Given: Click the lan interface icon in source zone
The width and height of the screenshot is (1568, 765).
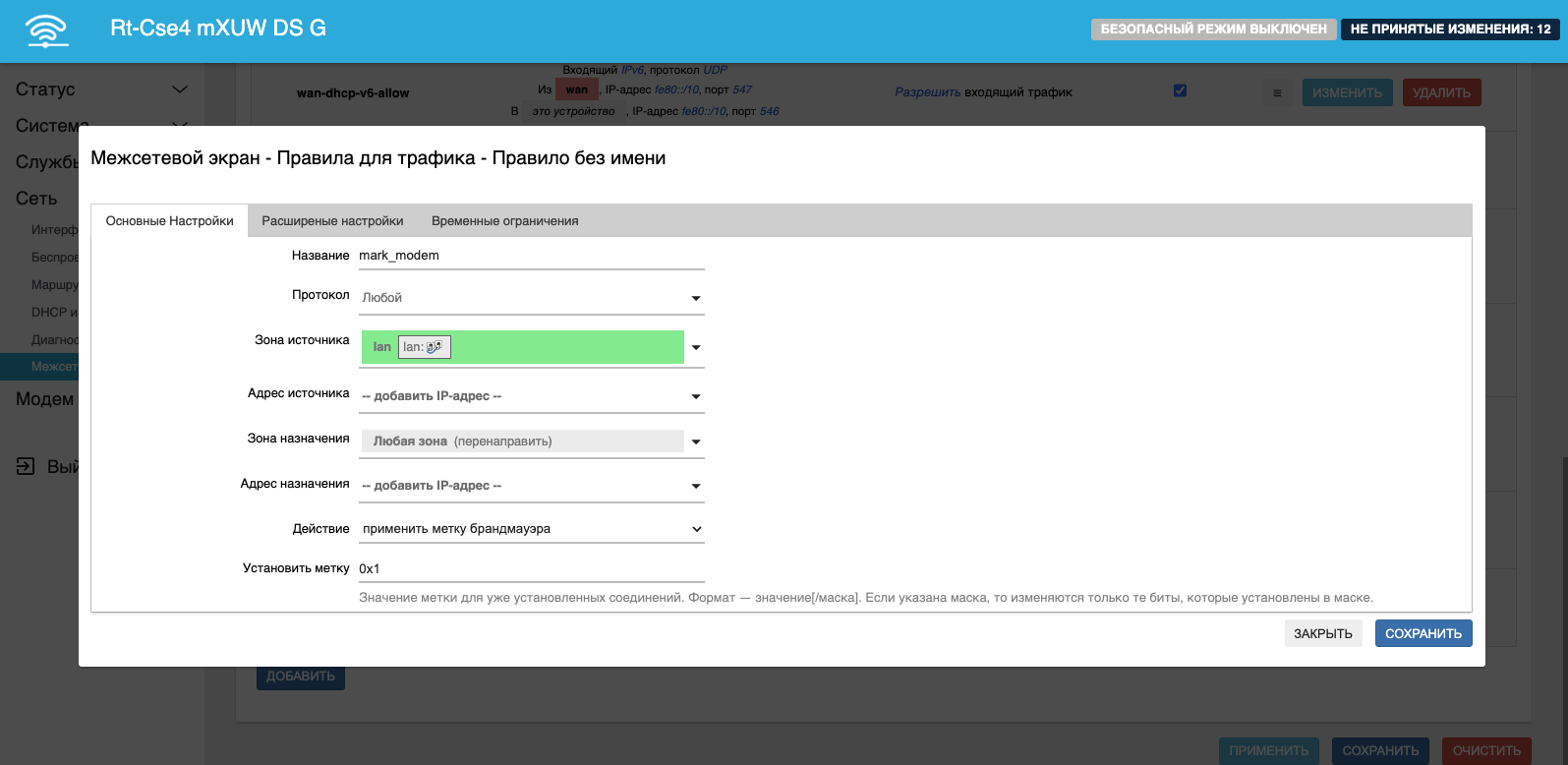Looking at the screenshot, I should (x=434, y=347).
